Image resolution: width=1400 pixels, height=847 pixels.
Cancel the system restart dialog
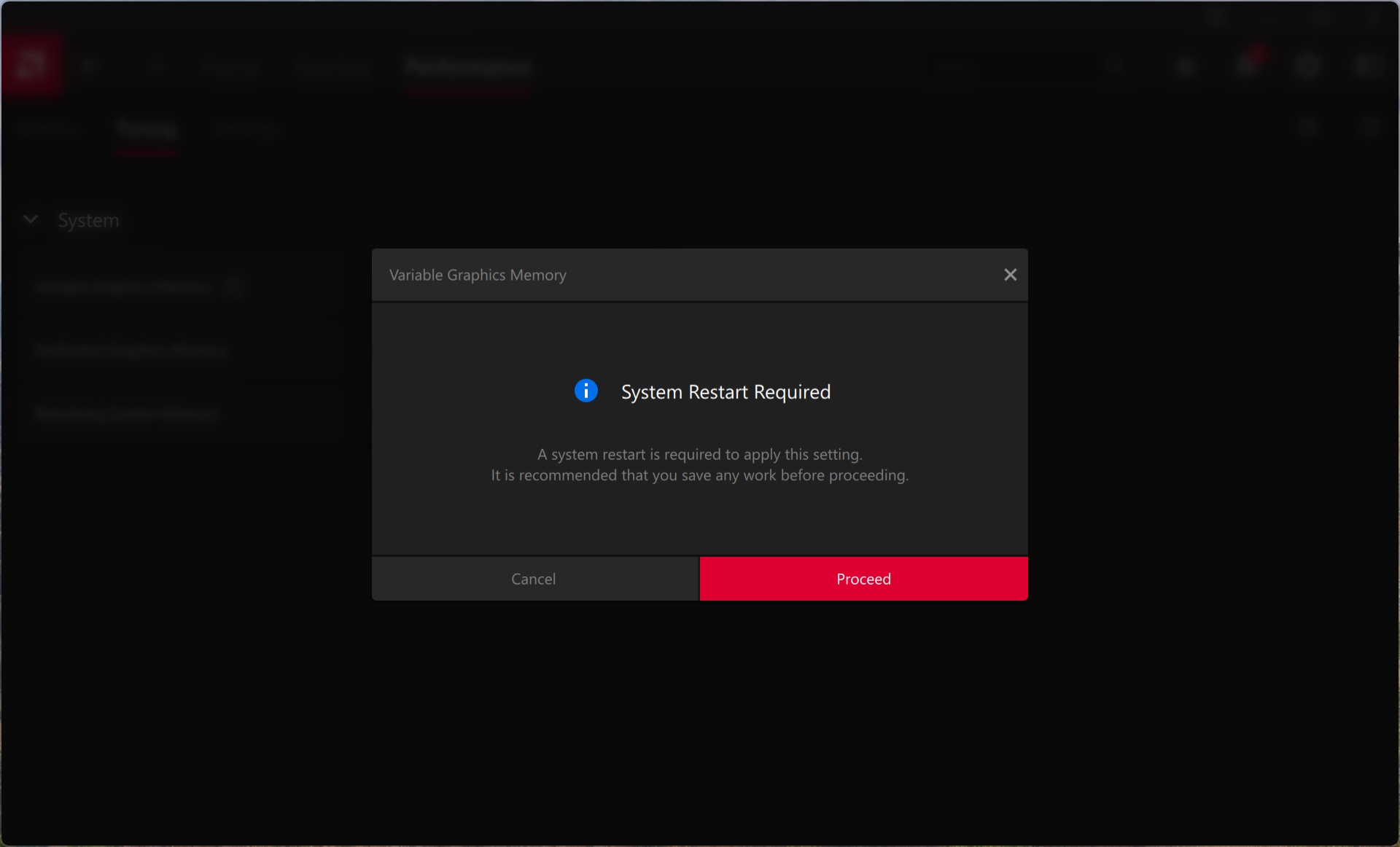pyautogui.click(x=534, y=579)
